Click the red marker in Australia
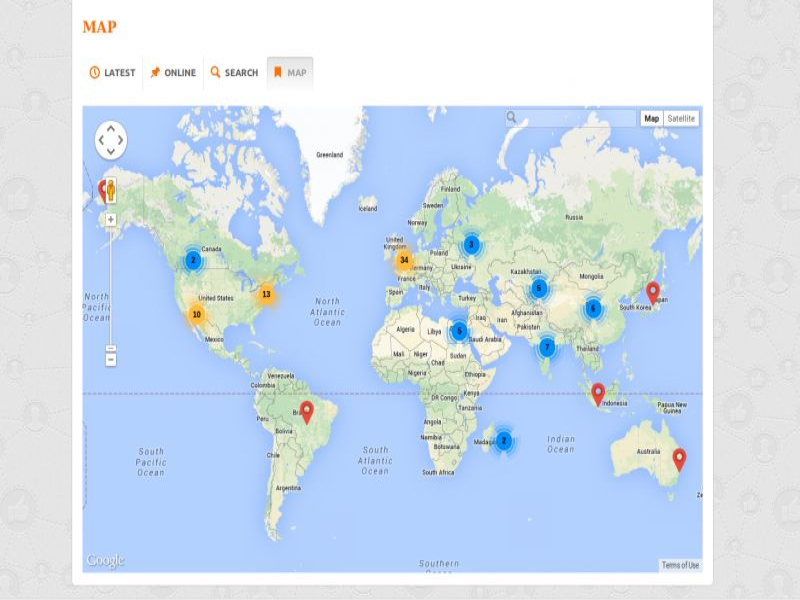 coord(679,458)
